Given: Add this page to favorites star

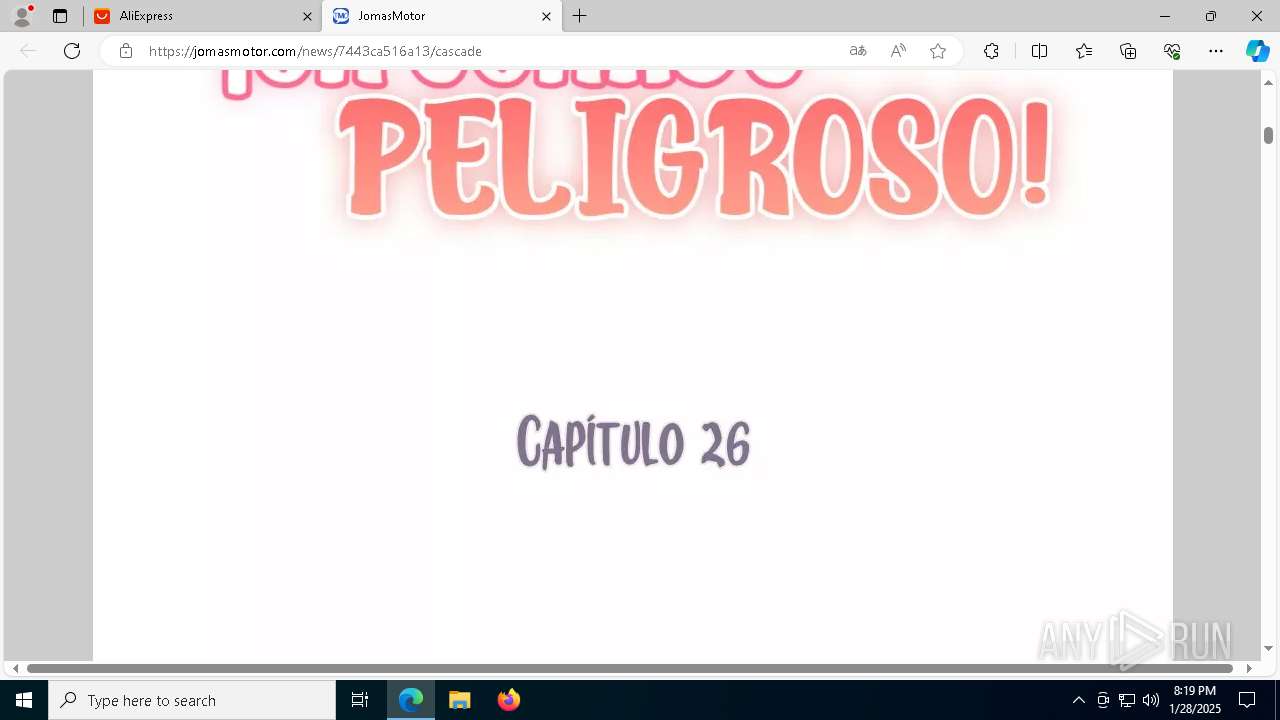Looking at the screenshot, I should 938,51.
